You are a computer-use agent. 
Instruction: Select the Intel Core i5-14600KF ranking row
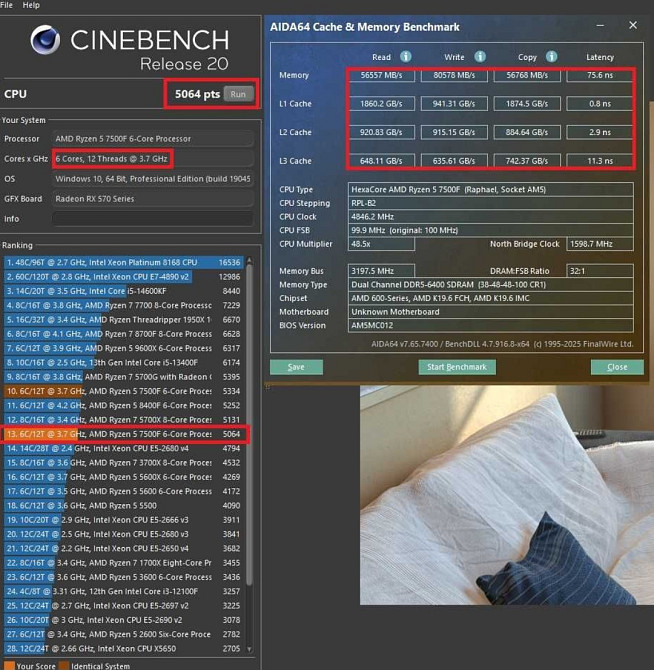(108, 291)
